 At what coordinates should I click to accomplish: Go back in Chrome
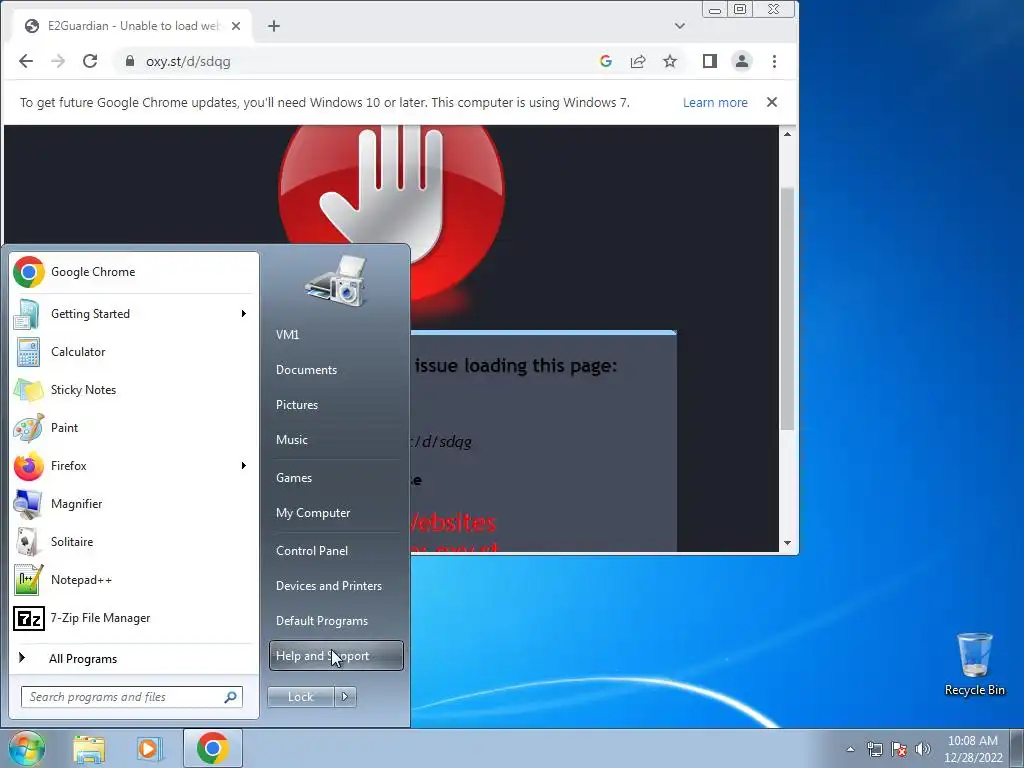click(26, 61)
